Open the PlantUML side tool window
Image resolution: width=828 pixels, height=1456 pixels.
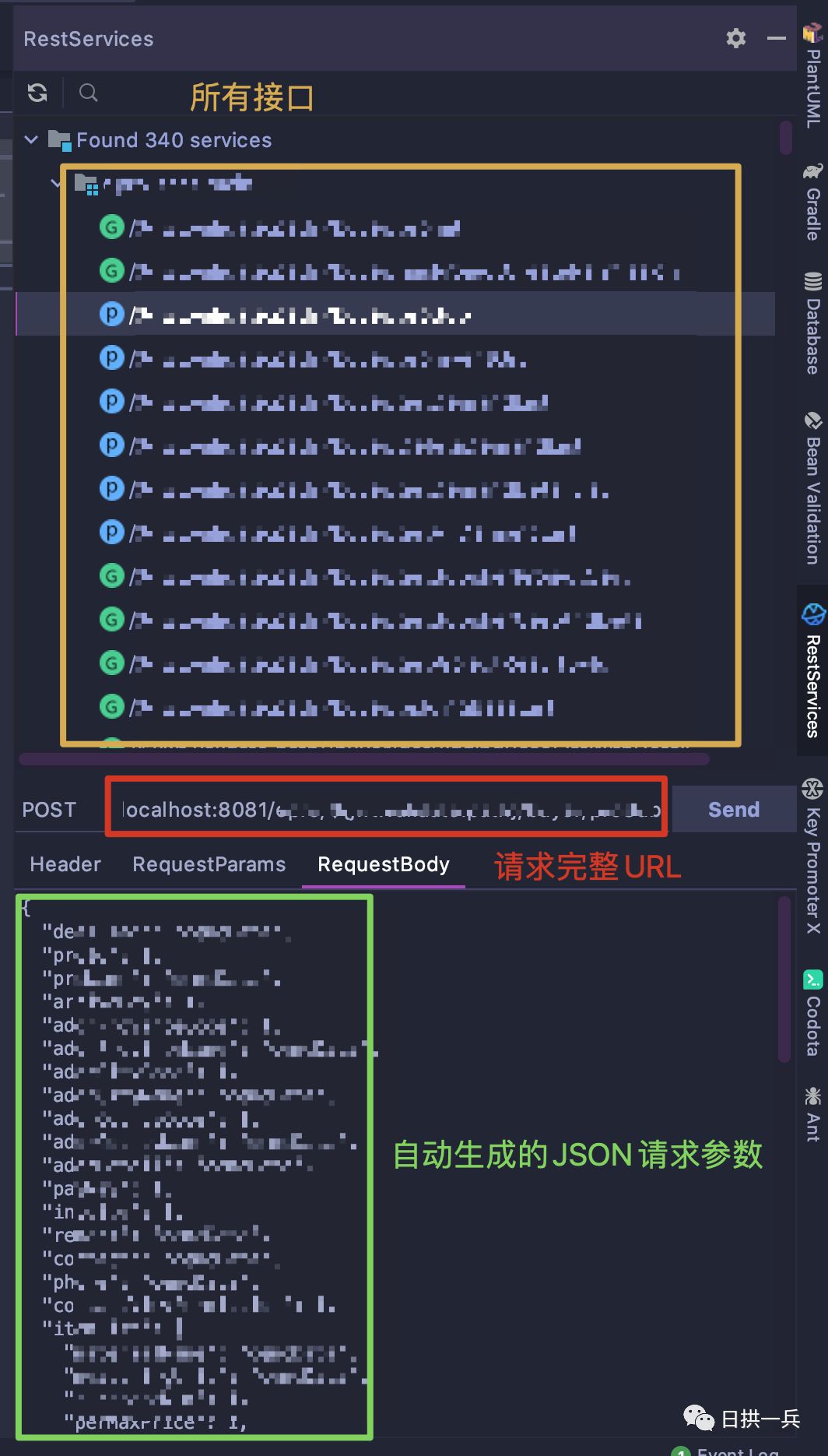tap(813, 76)
